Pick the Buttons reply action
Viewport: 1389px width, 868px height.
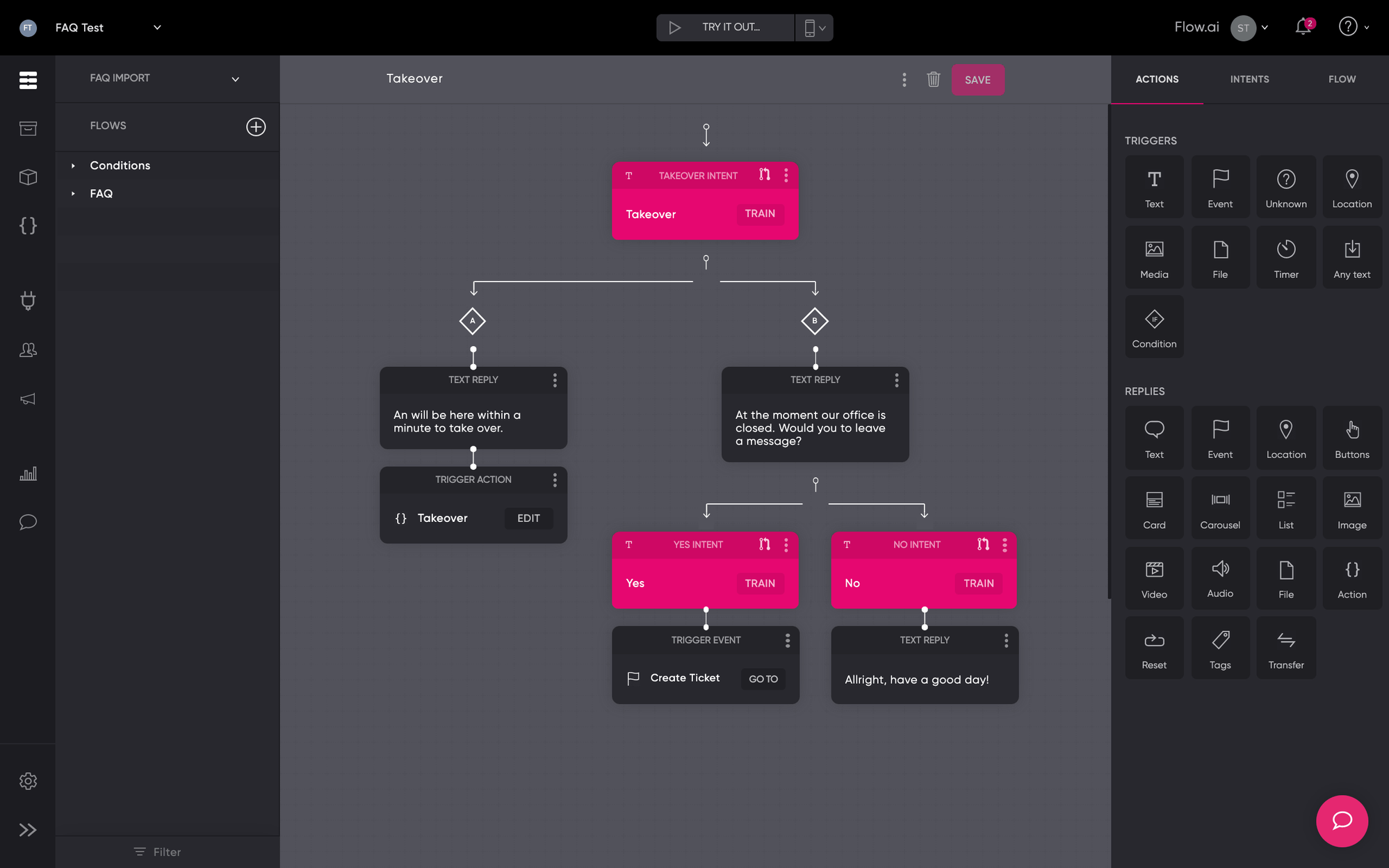click(x=1351, y=438)
